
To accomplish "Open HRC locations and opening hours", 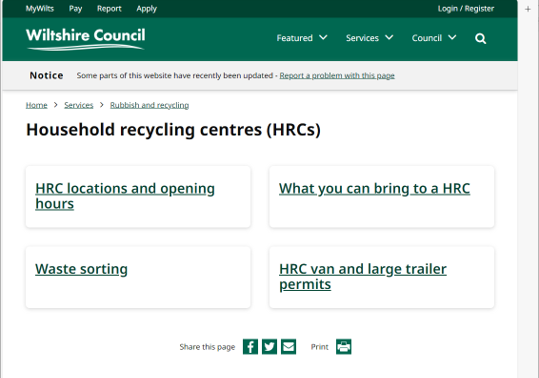I will [125, 196].
